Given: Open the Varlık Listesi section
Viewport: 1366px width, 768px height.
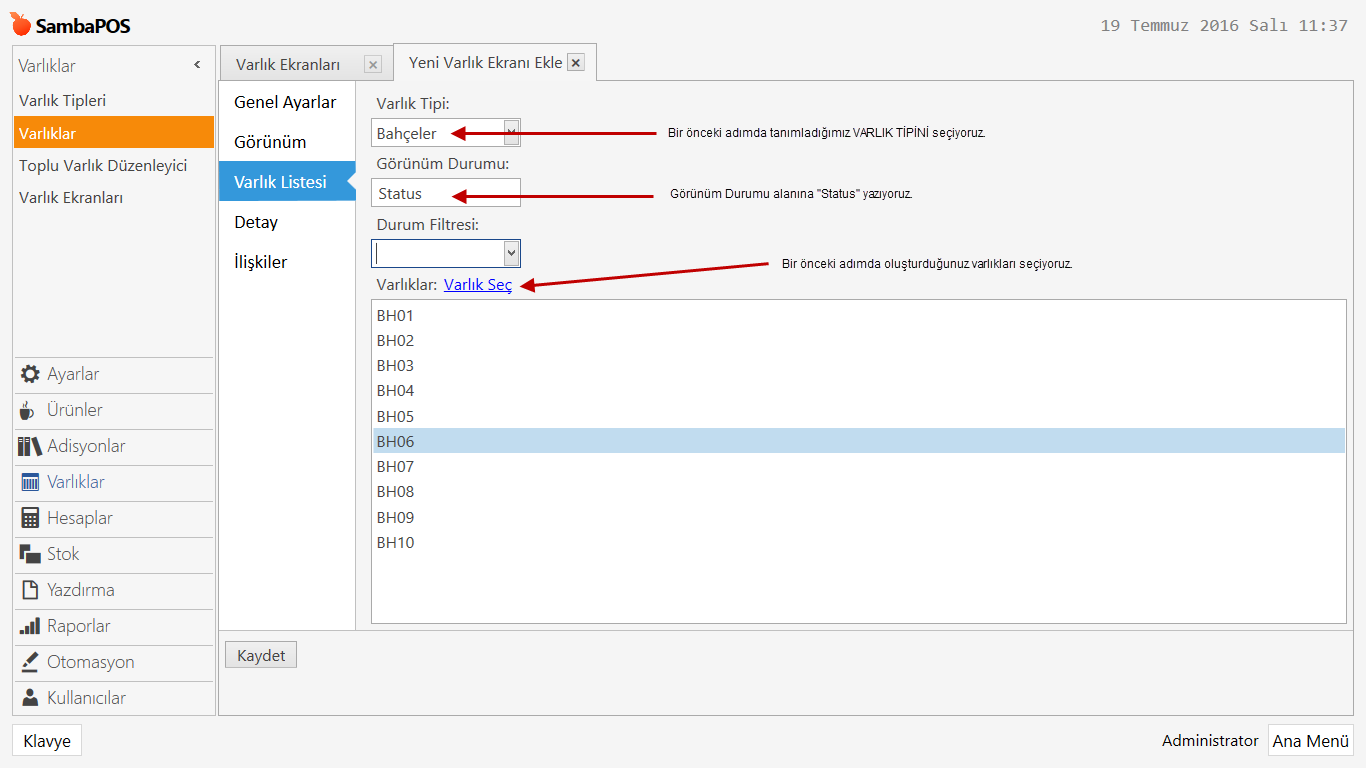Looking at the screenshot, I should pyautogui.click(x=287, y=182).
